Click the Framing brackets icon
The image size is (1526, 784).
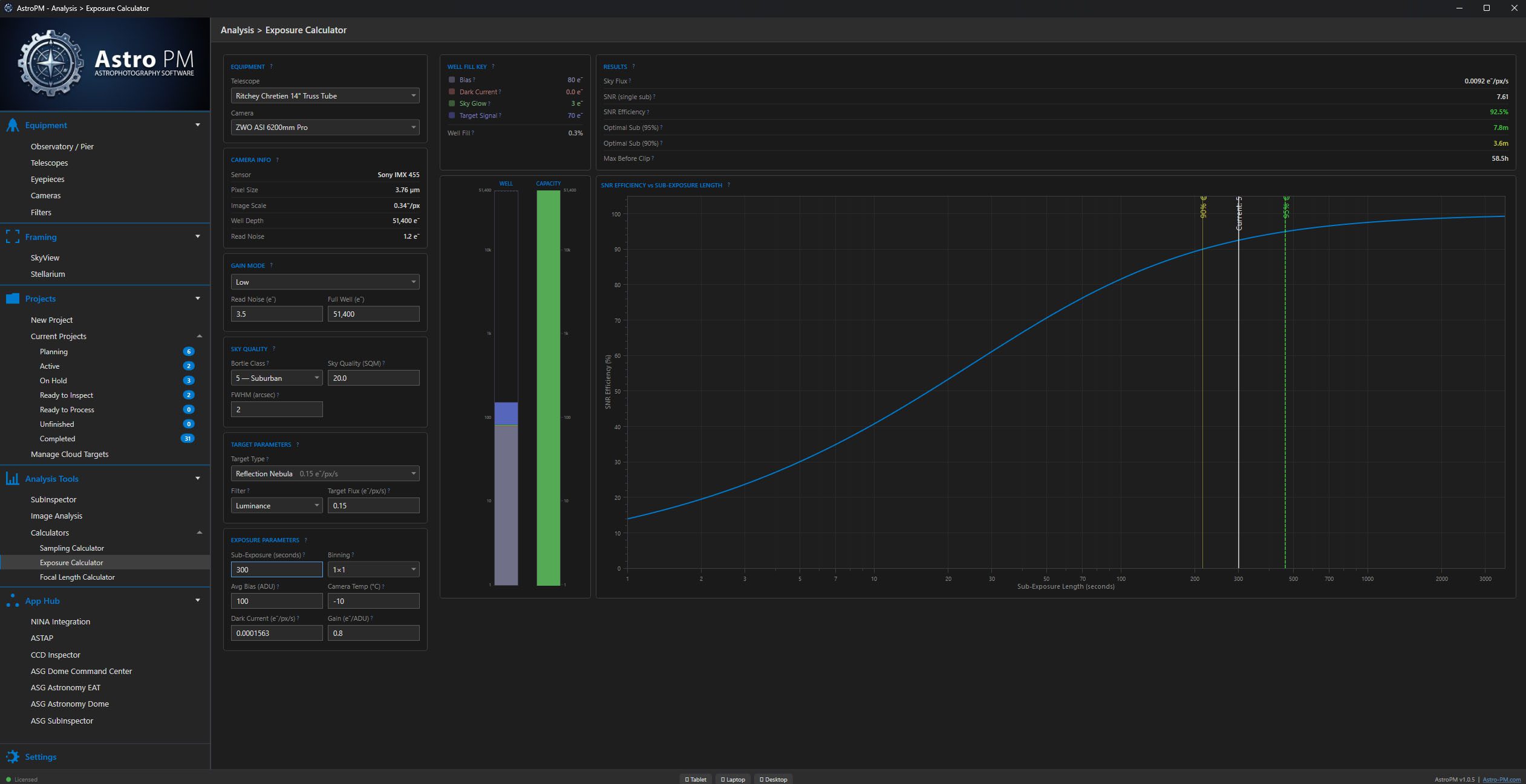(12, 237)
